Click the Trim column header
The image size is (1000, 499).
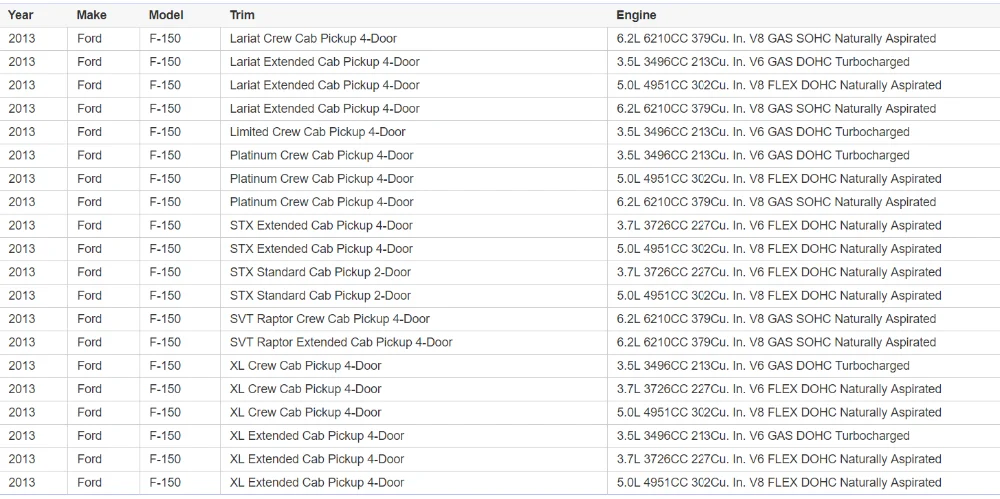point(242,15)
